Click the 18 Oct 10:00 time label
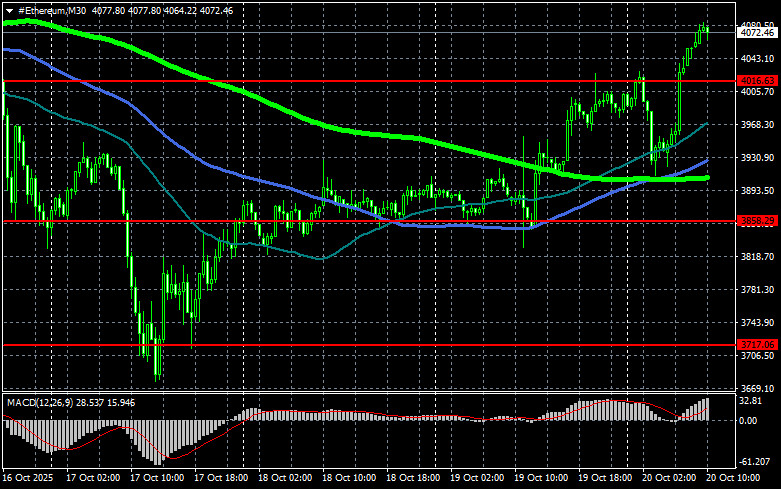The height and width of the screenshot is (489, 781). click(x=349, y=478)
